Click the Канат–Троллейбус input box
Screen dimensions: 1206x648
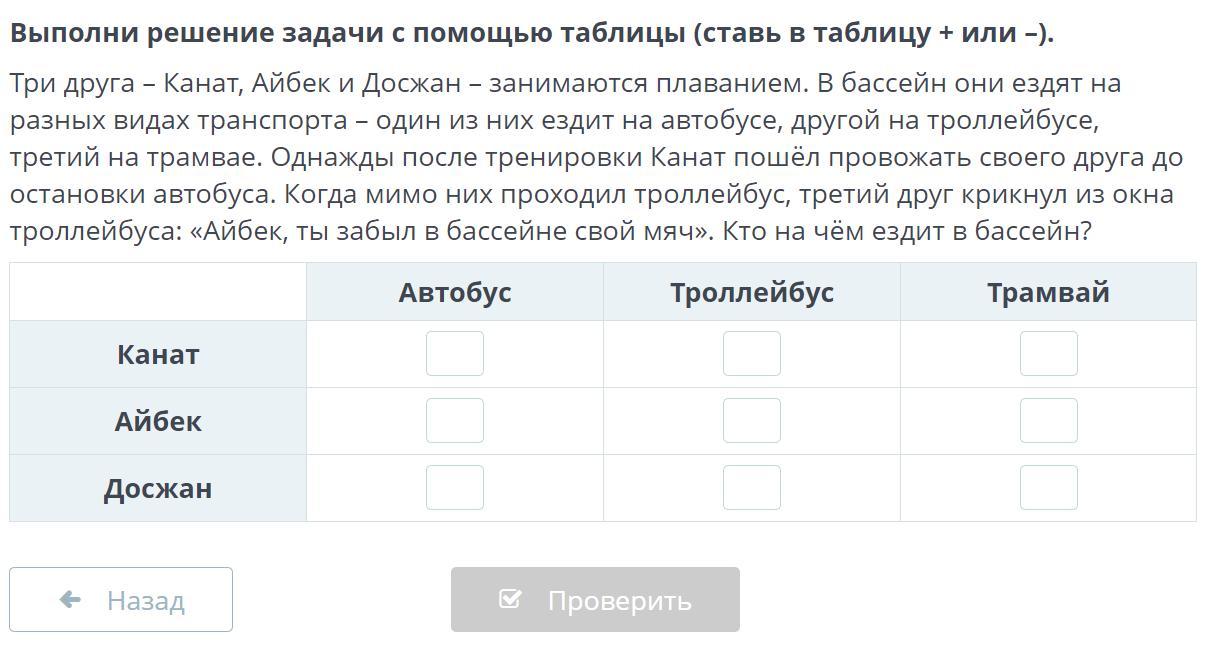(752, 354)
